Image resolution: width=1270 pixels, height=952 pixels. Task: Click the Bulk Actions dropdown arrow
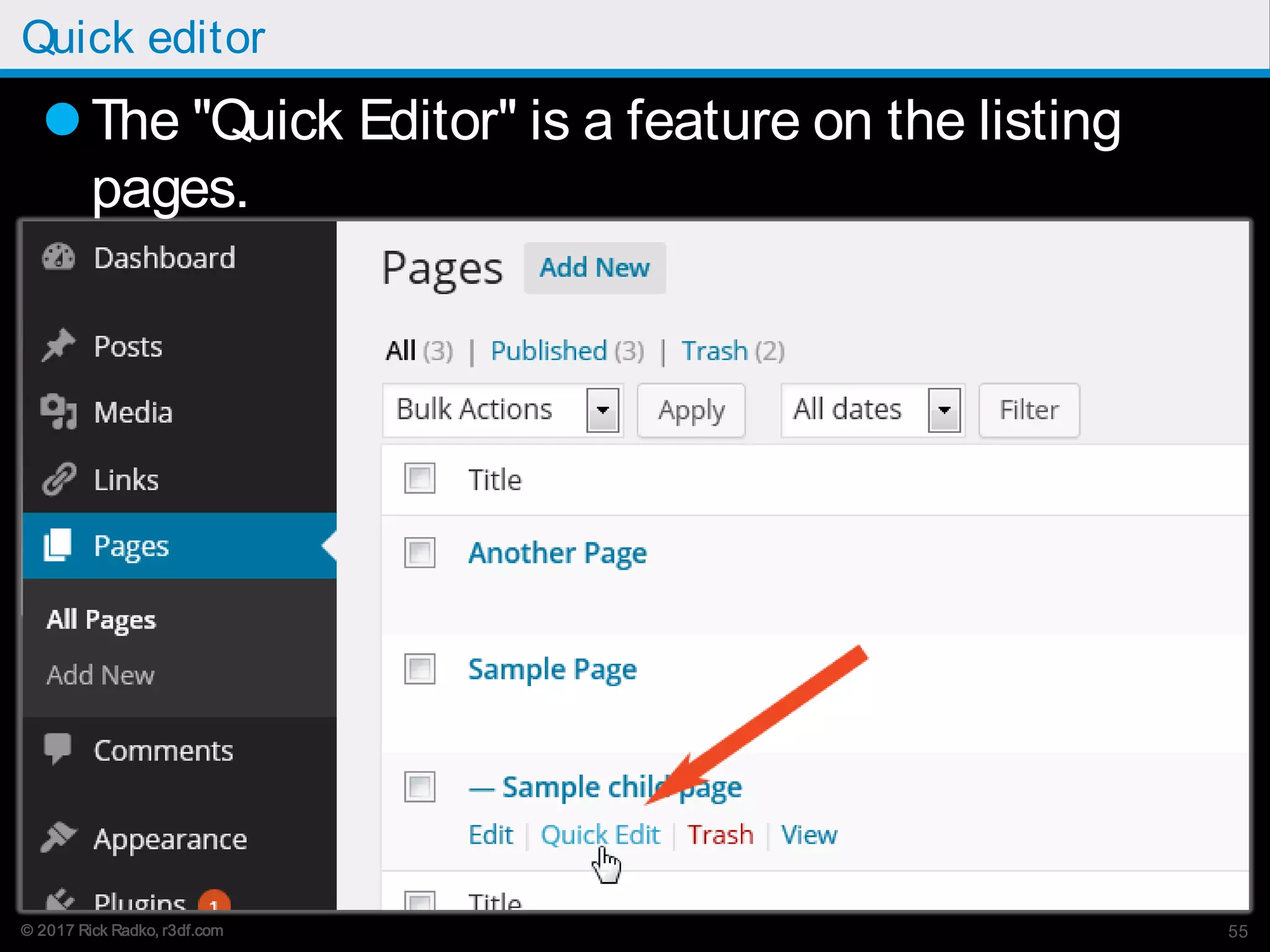(x=603, y=410)
